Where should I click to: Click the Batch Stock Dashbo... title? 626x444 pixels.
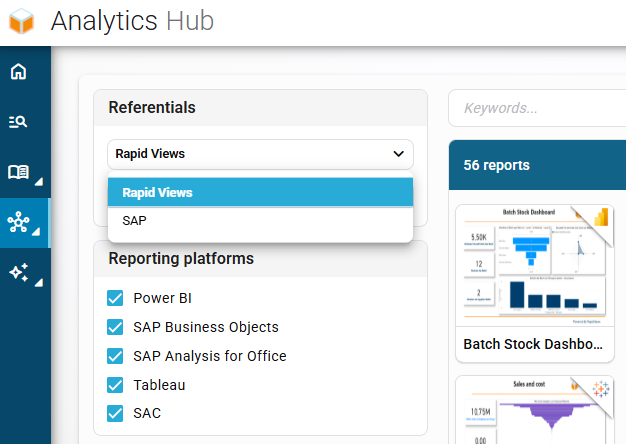[533, 344]
